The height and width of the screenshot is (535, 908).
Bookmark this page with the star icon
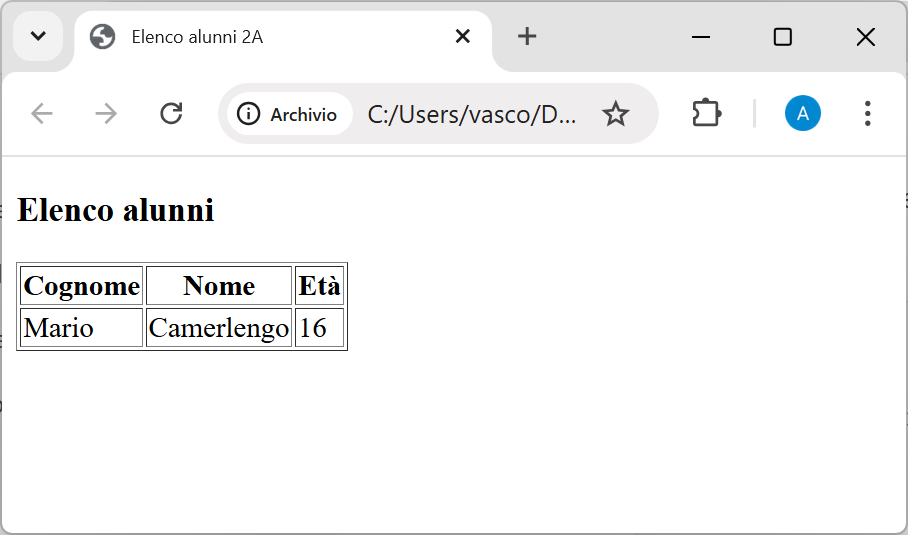point(615,113)
